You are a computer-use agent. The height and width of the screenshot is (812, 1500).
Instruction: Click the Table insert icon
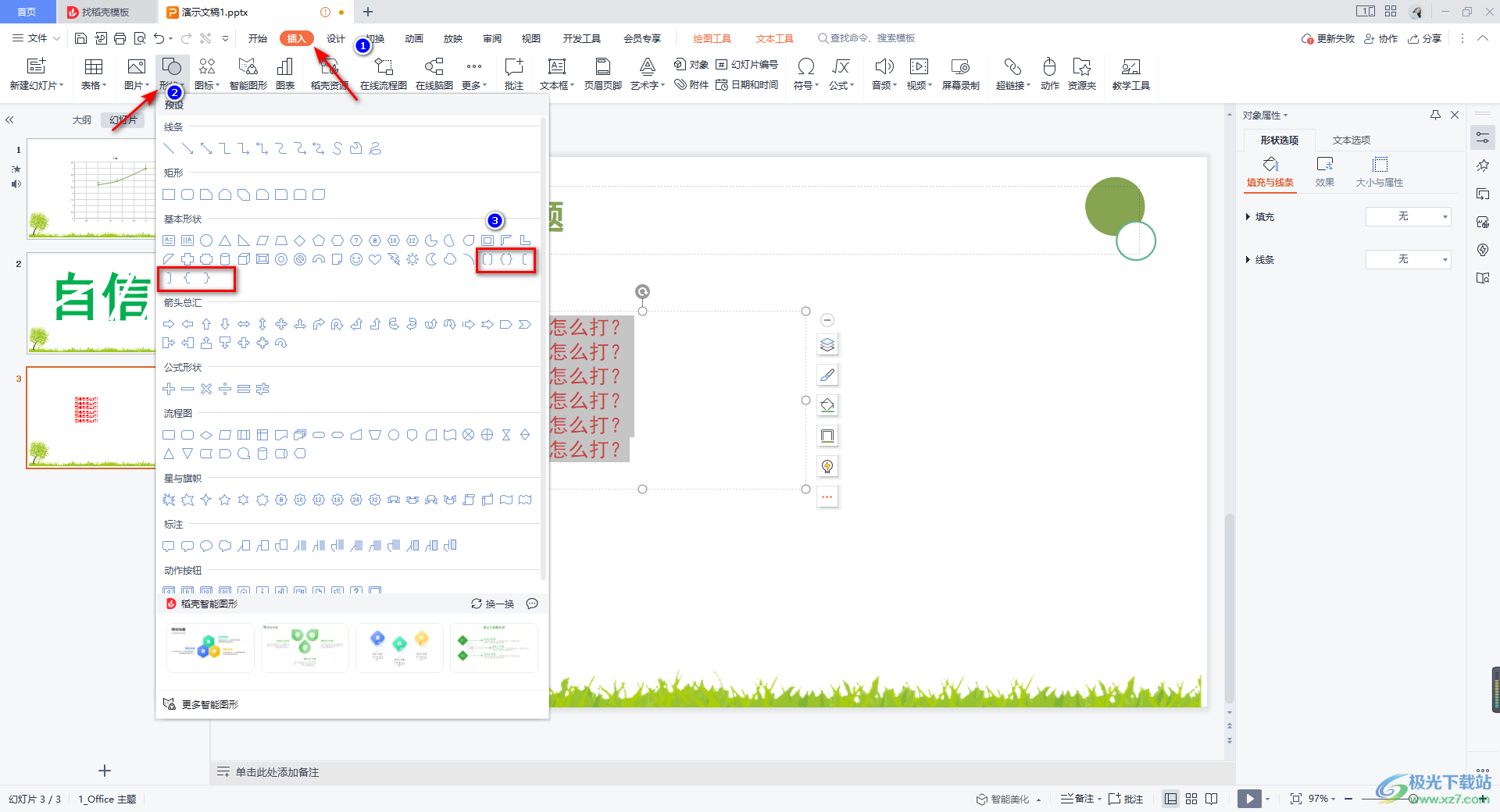(x=94, y=73)
